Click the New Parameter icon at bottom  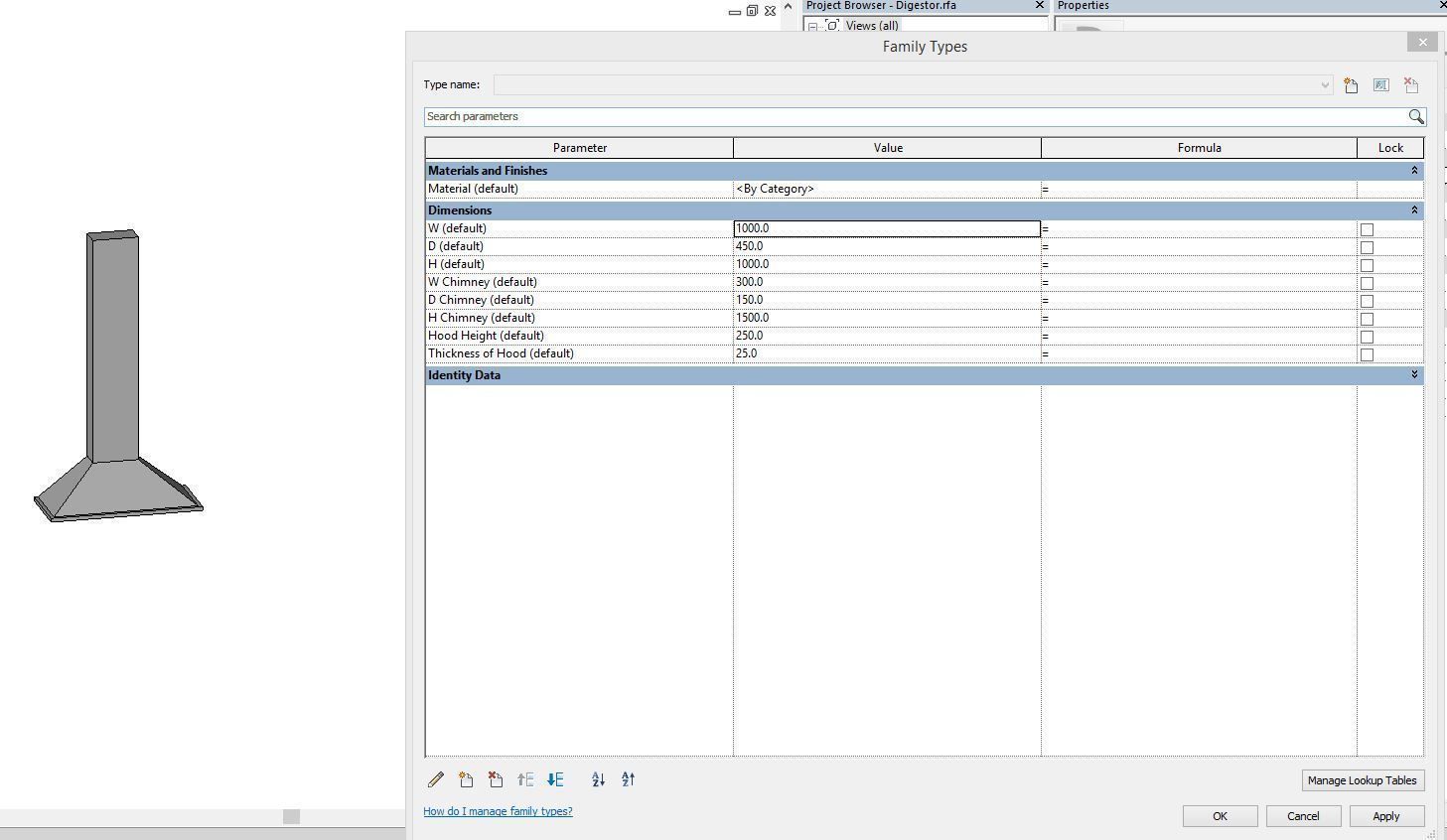(x=466, y=780)
